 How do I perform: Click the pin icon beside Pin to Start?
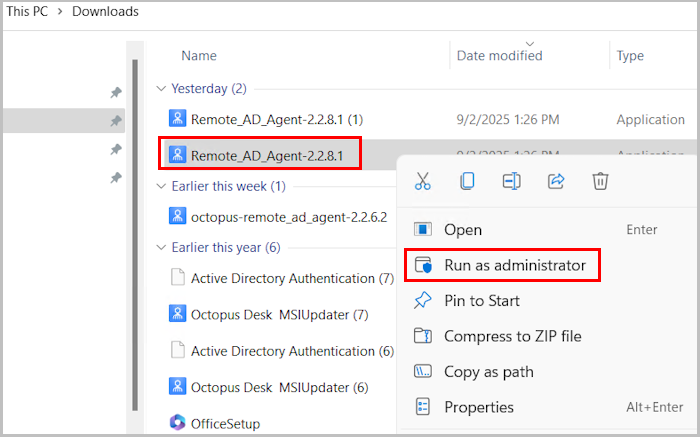(422, 300)
